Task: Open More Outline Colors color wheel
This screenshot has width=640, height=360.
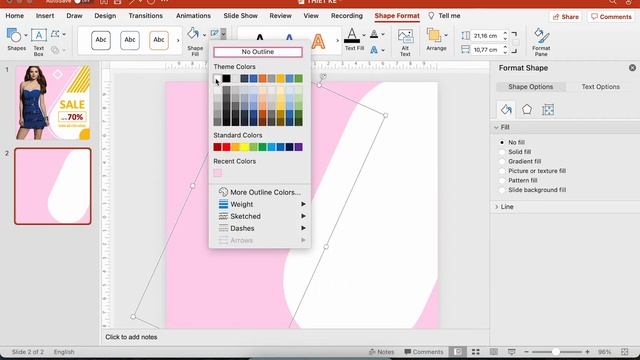Action: click(x=223, y=192)
